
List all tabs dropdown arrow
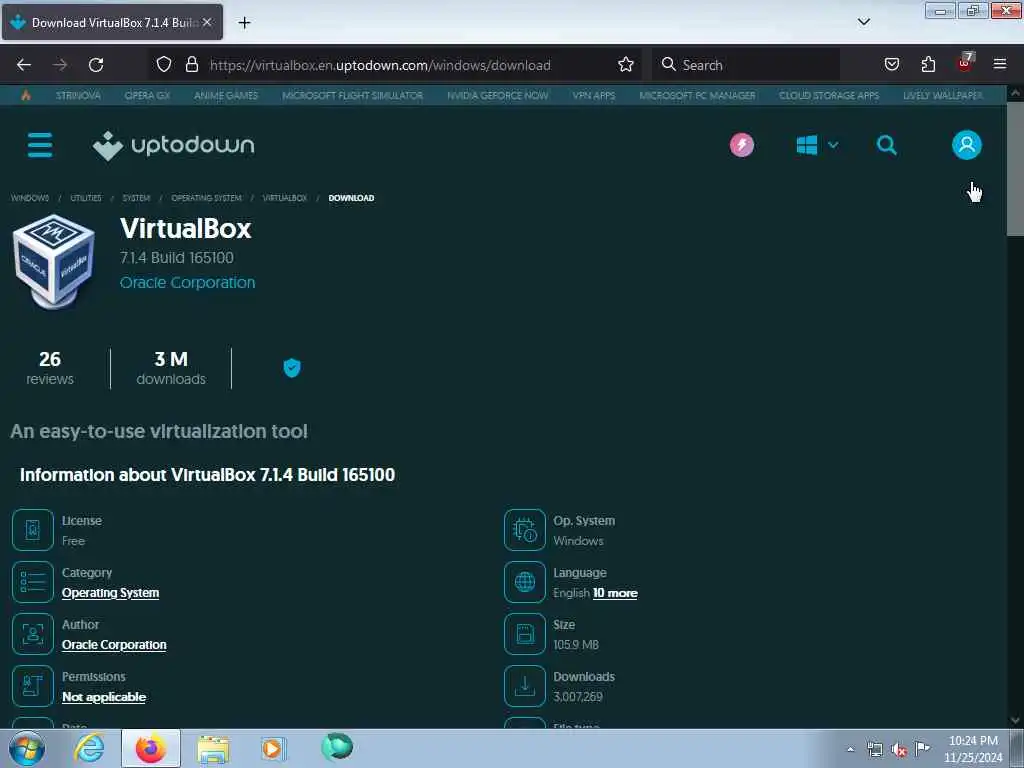pos(863,22)
